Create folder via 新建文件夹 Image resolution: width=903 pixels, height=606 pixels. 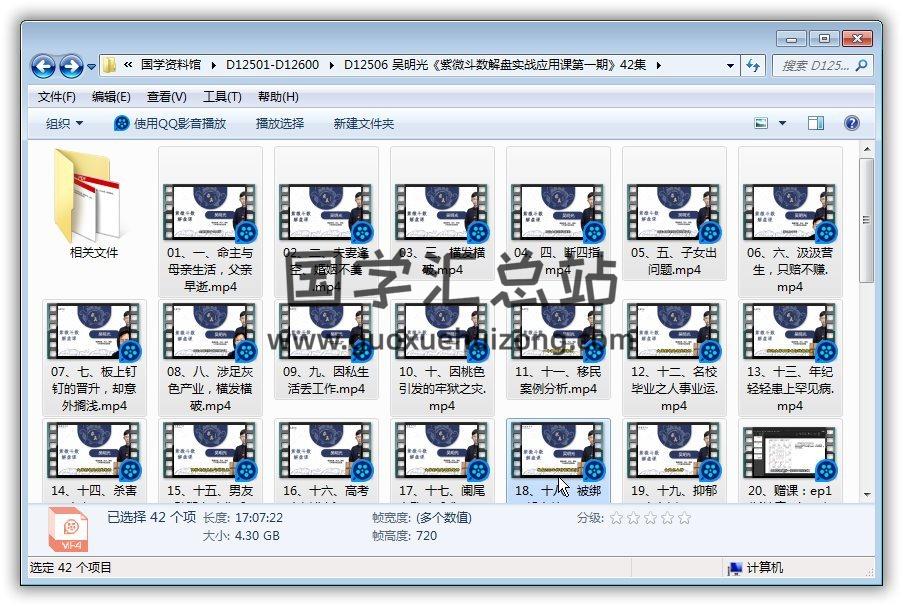pos(363,123)
